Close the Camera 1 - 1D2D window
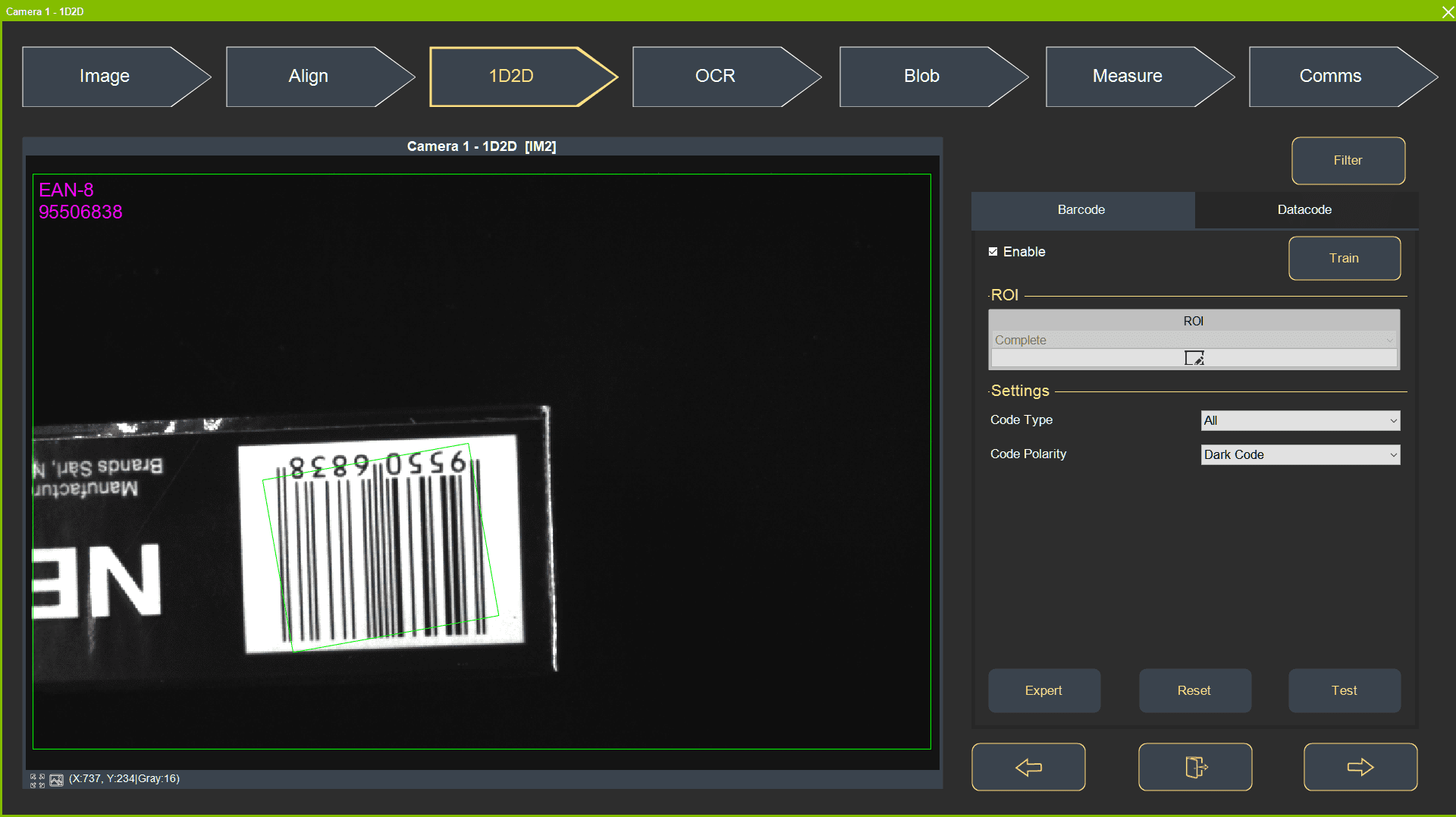1456x817 pixels. [1447, 11]
